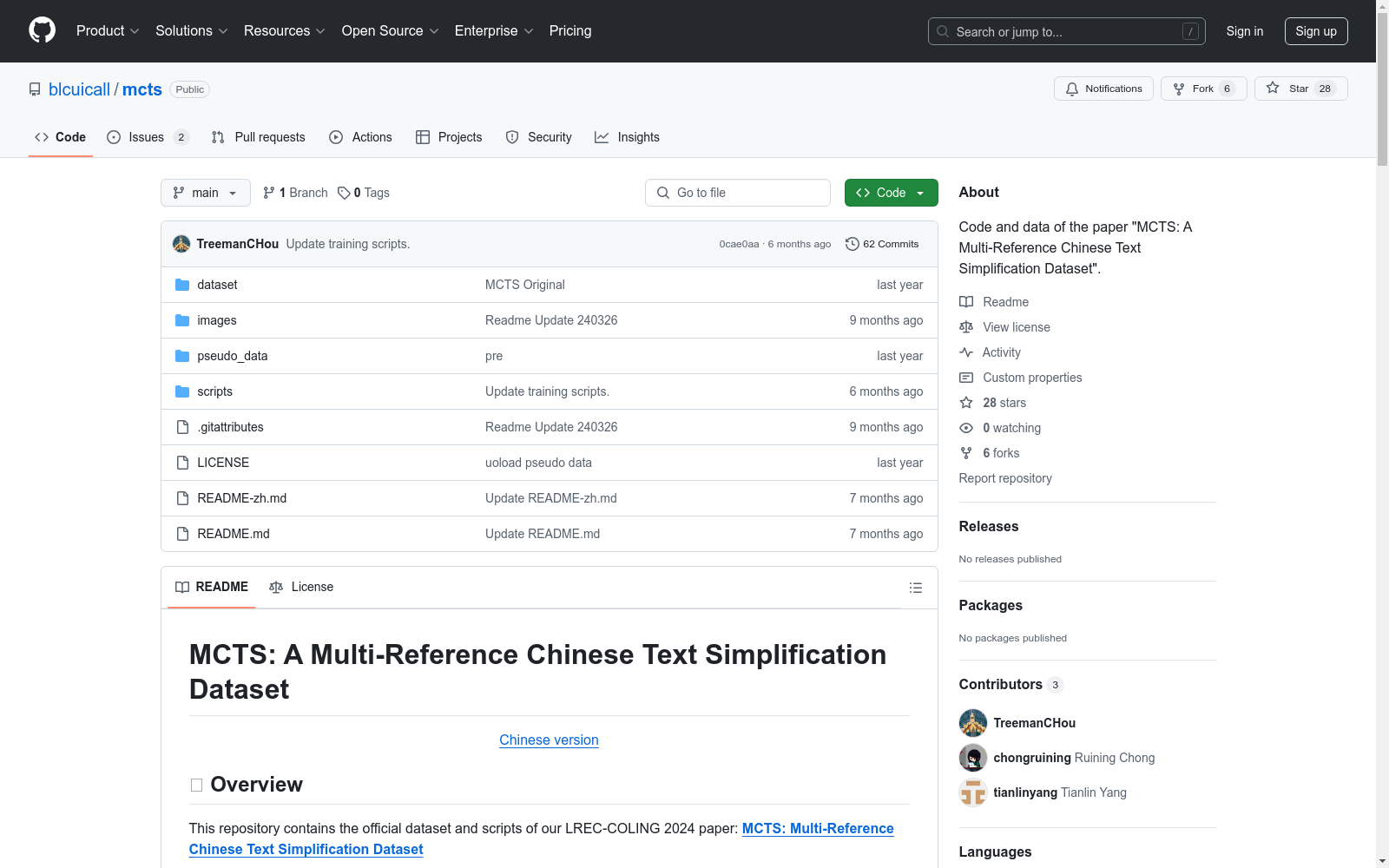Open tianlinyang contributor profile
The image size is (1389, 868).
pos(1024,792)
